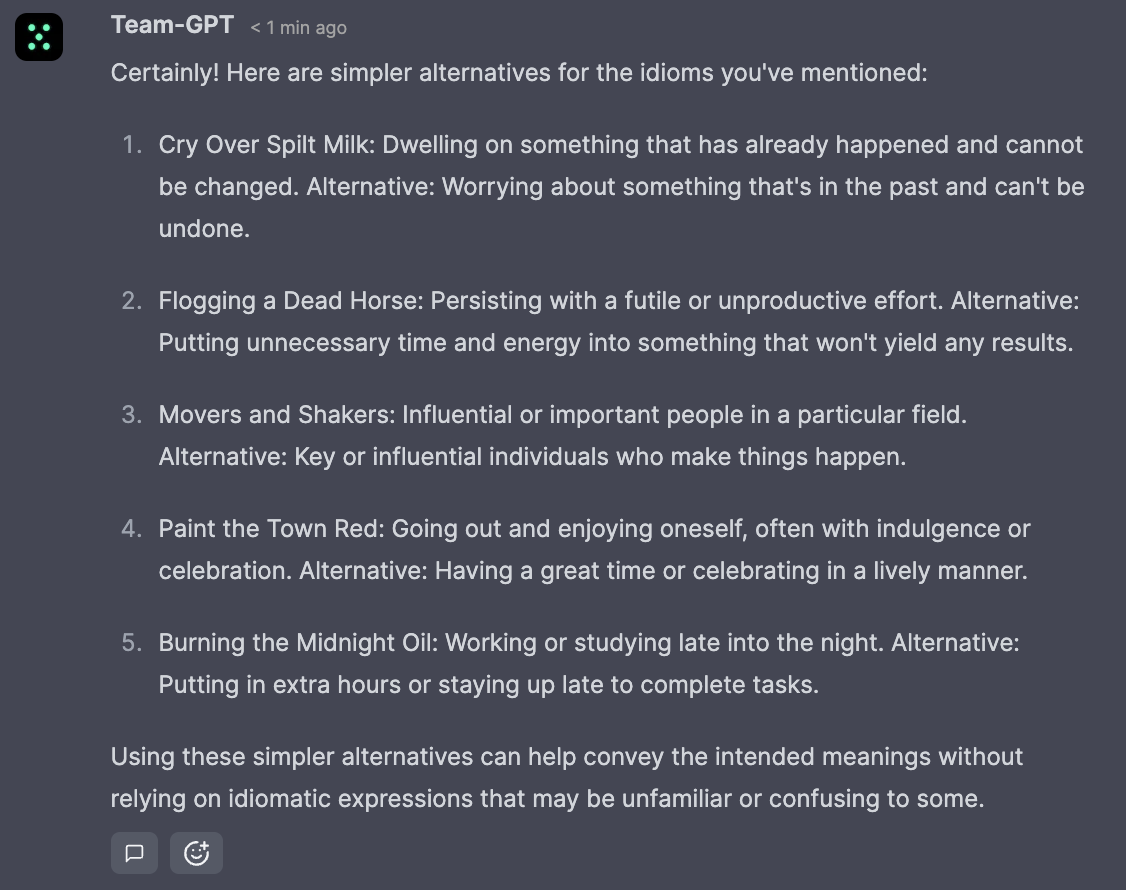The height and width of the screenshot is (890, 1126).
Task: Click the Team-GPT avatar icon
Action: coord(39,38)
